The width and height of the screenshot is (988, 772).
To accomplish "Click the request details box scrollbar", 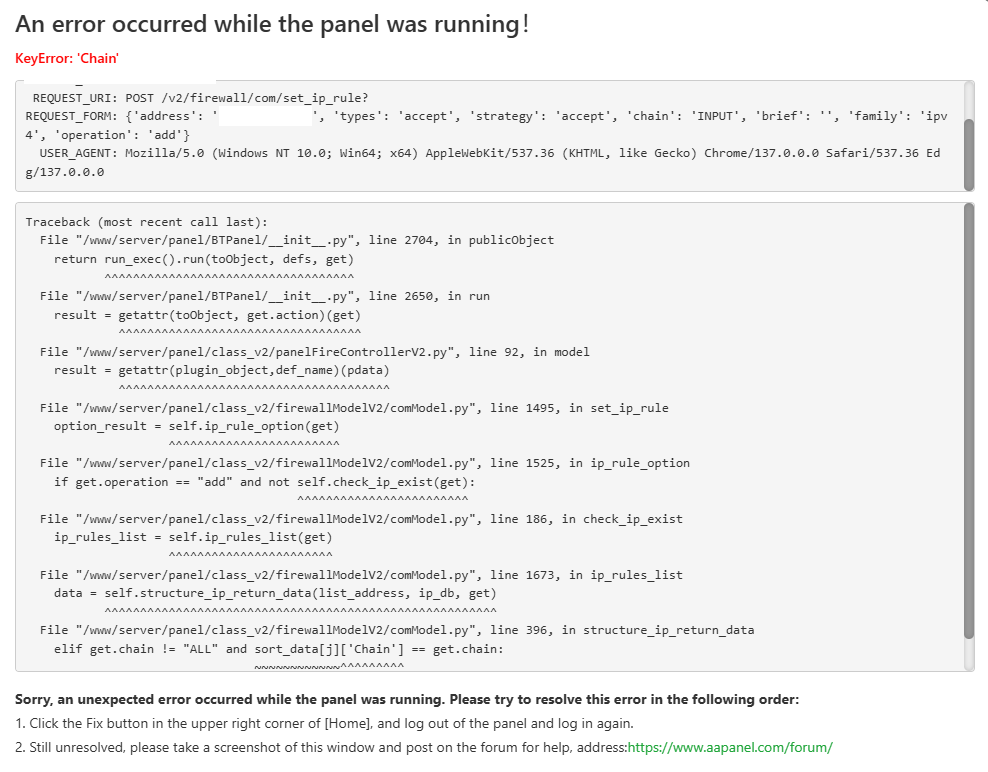I will pyautogui.click(x=968, y=153).
